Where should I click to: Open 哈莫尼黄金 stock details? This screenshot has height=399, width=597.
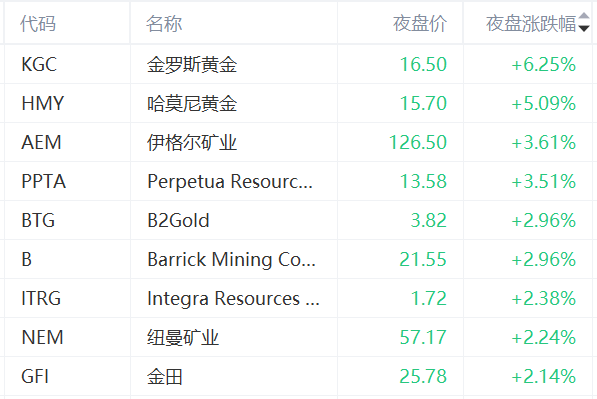(192, 104)
